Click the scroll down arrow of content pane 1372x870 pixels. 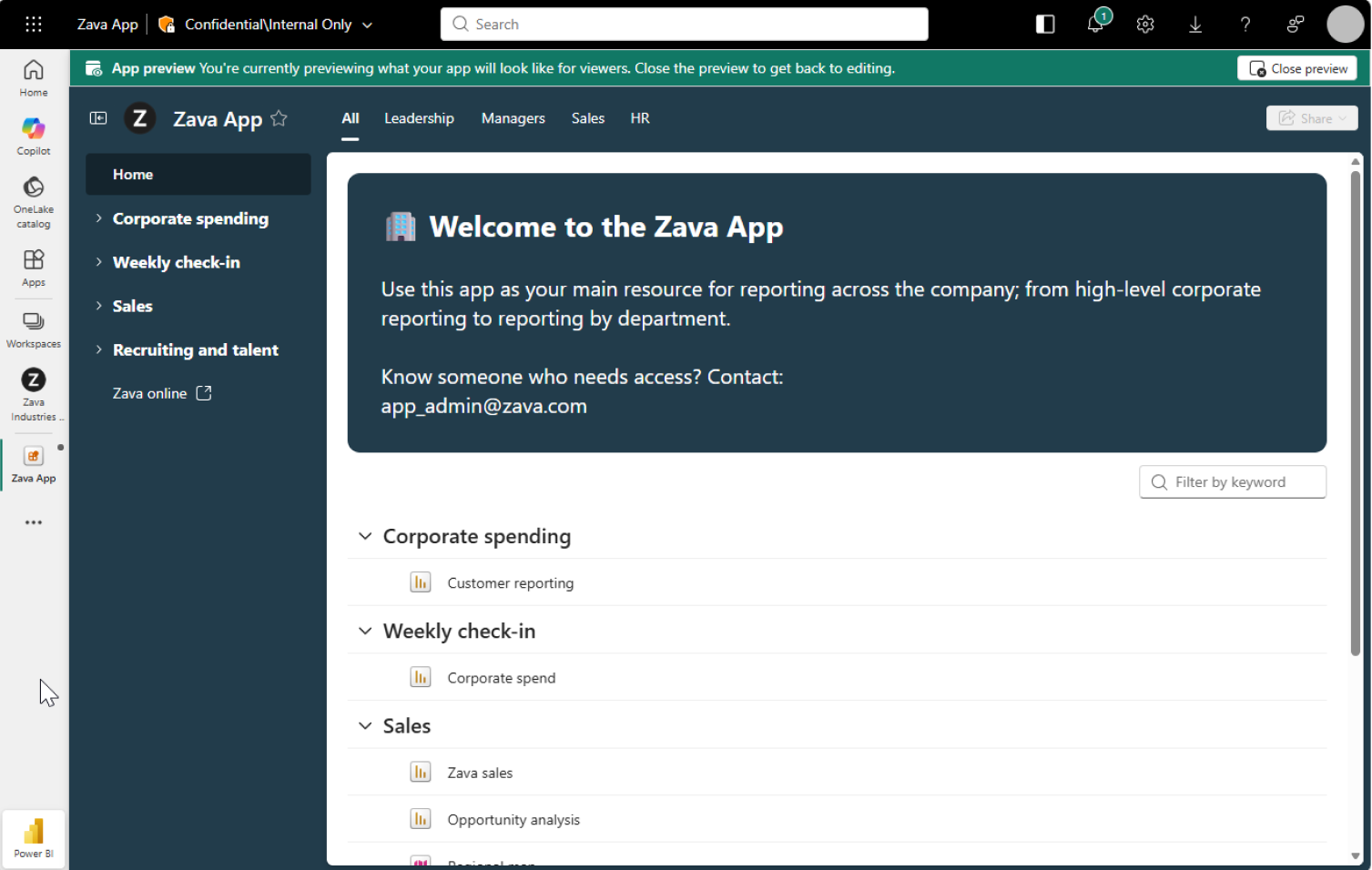[1356, 856]
